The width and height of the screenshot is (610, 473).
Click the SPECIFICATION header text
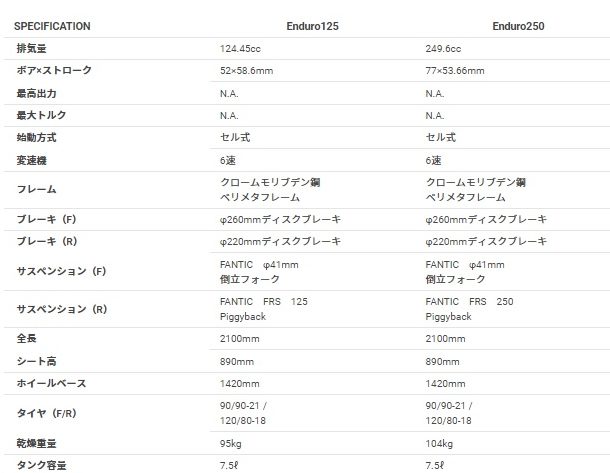point(52,26)
